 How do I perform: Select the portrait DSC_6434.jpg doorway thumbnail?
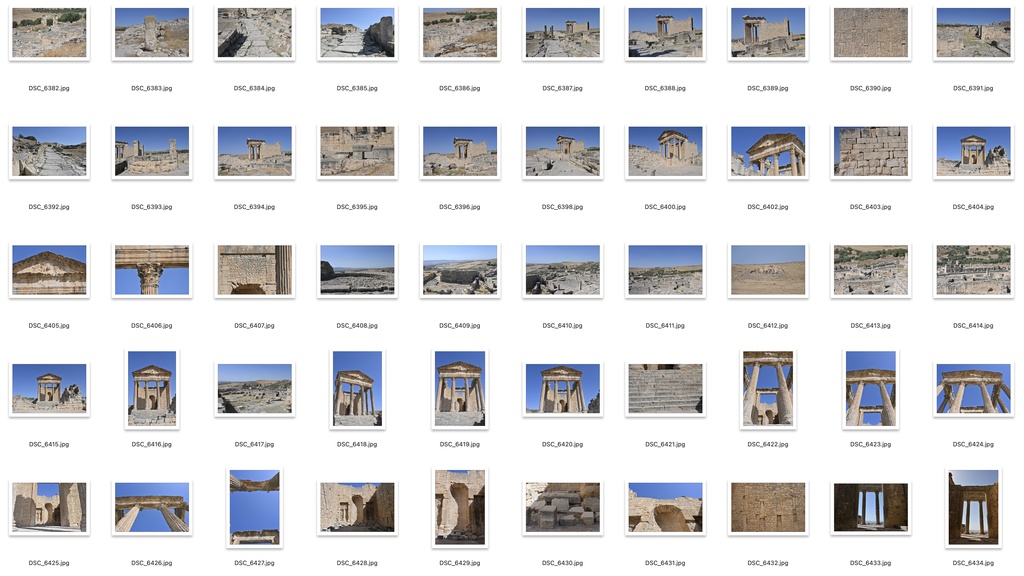(973, 507)
